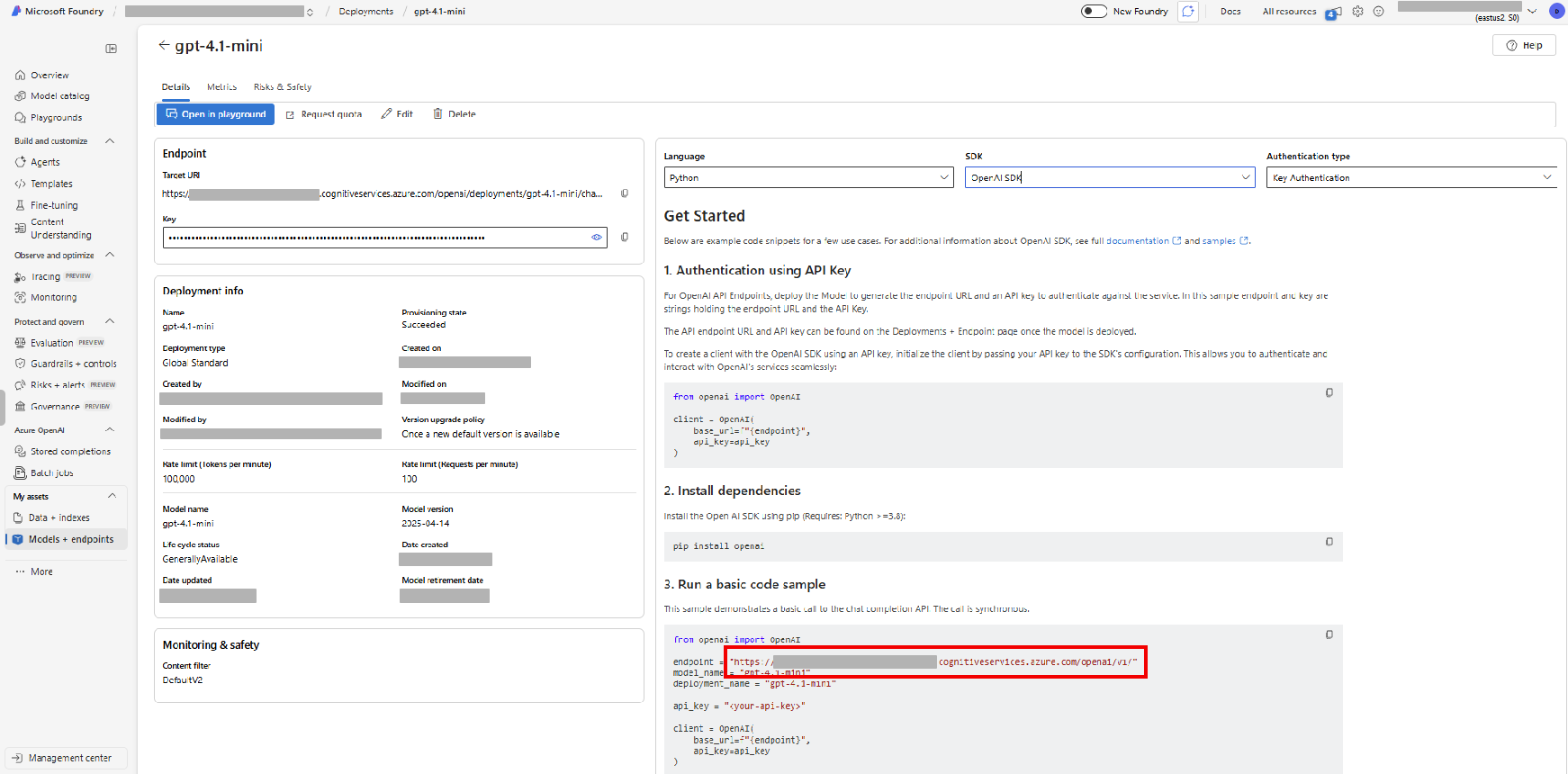This screenshot has width=1568, height=774.
Task: Click the Agents icon in sidebar
Action: click(20, 162)
